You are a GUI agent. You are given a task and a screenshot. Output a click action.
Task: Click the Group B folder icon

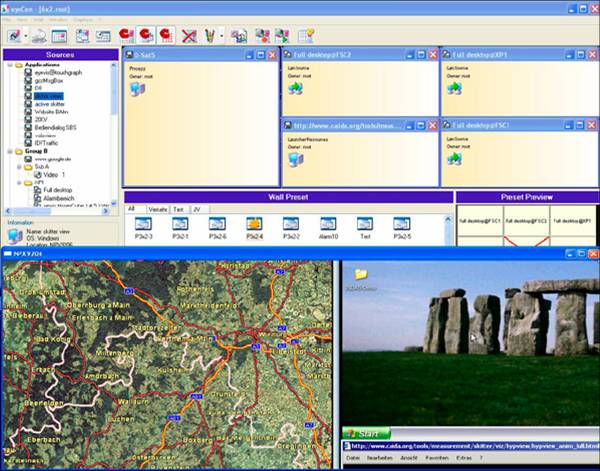[19, 152]
